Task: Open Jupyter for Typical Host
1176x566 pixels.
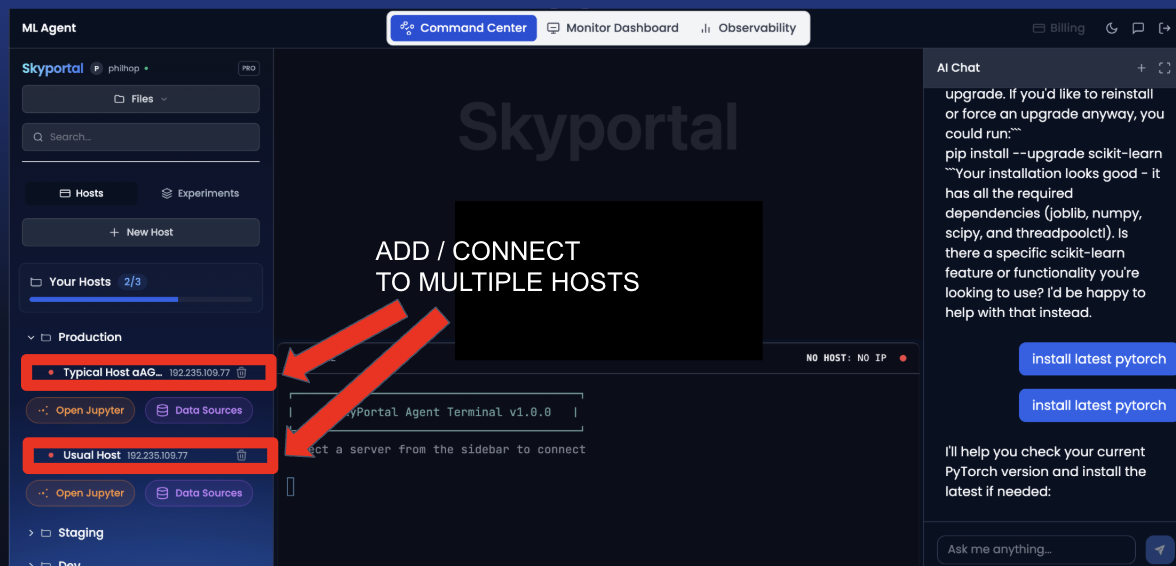Action: click(80, 411)
